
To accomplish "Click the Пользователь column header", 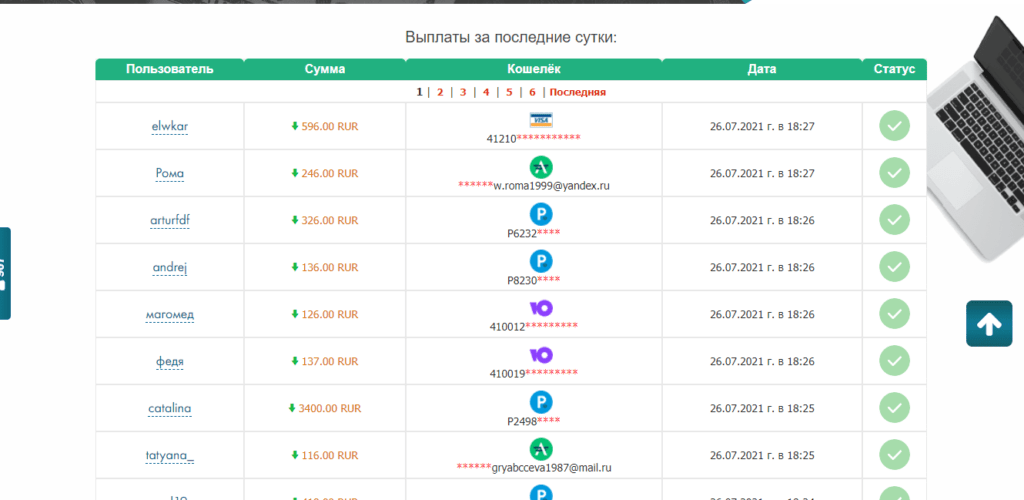I will point(170,69).
